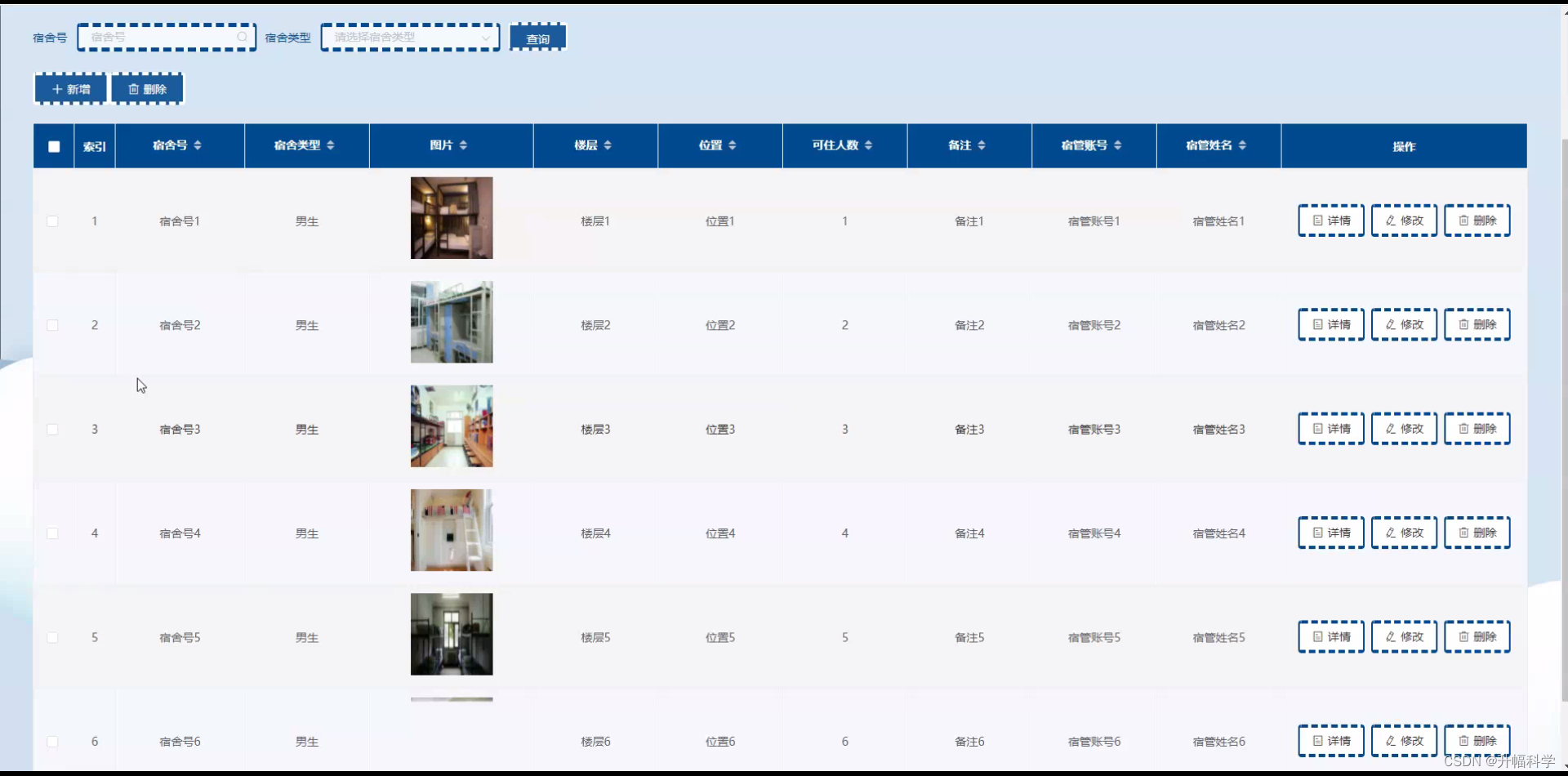The height and width of the screenshot is (776, 1568).
Task: Click the sort arrows on the 可住人数 column
Action: (x=868, y=145)
